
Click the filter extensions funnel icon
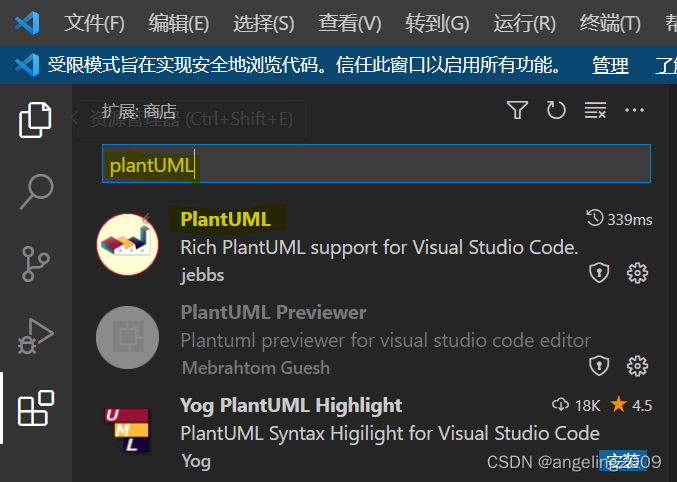point(517,110)
